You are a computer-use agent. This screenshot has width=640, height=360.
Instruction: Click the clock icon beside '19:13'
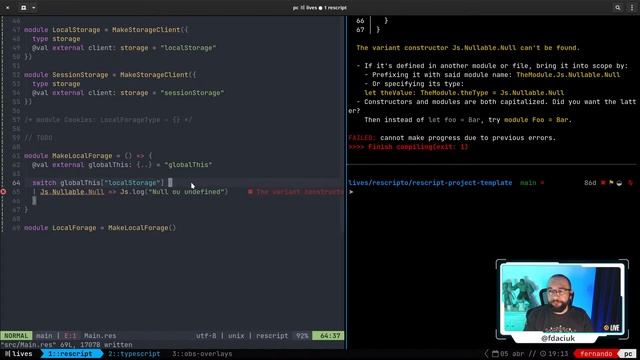pos(543,353)
